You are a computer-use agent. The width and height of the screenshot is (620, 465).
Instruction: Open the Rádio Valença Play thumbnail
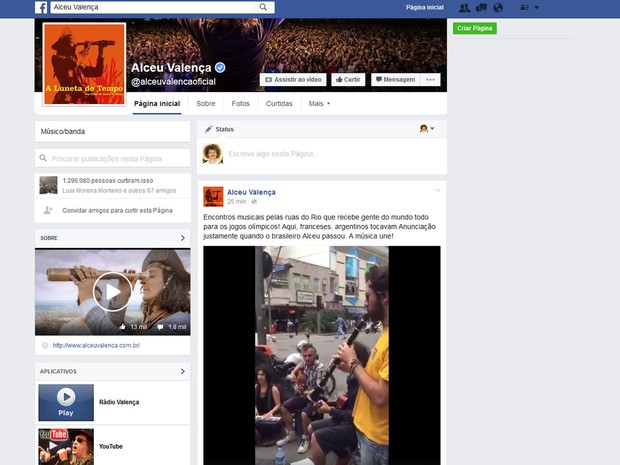pos(66,403)
